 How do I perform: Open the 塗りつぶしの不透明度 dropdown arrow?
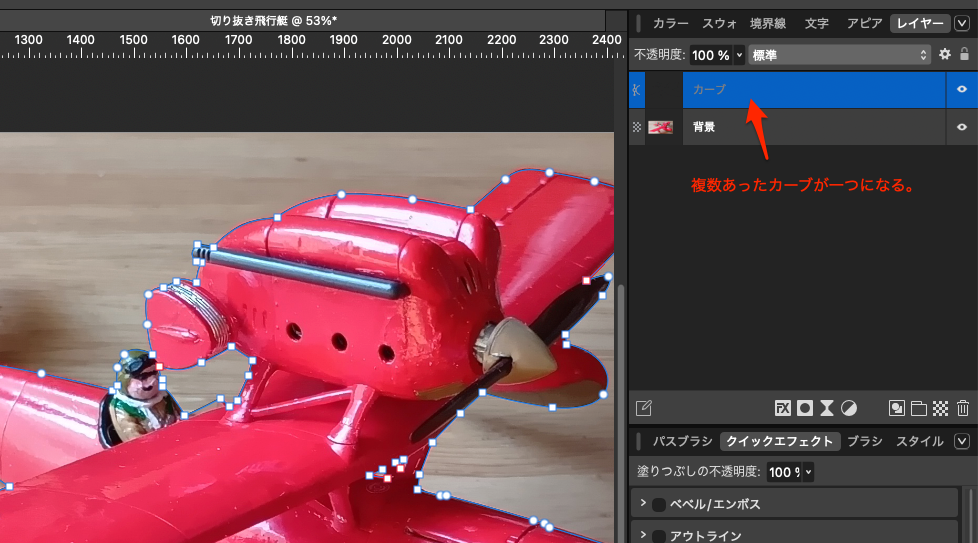click(808, 472)
